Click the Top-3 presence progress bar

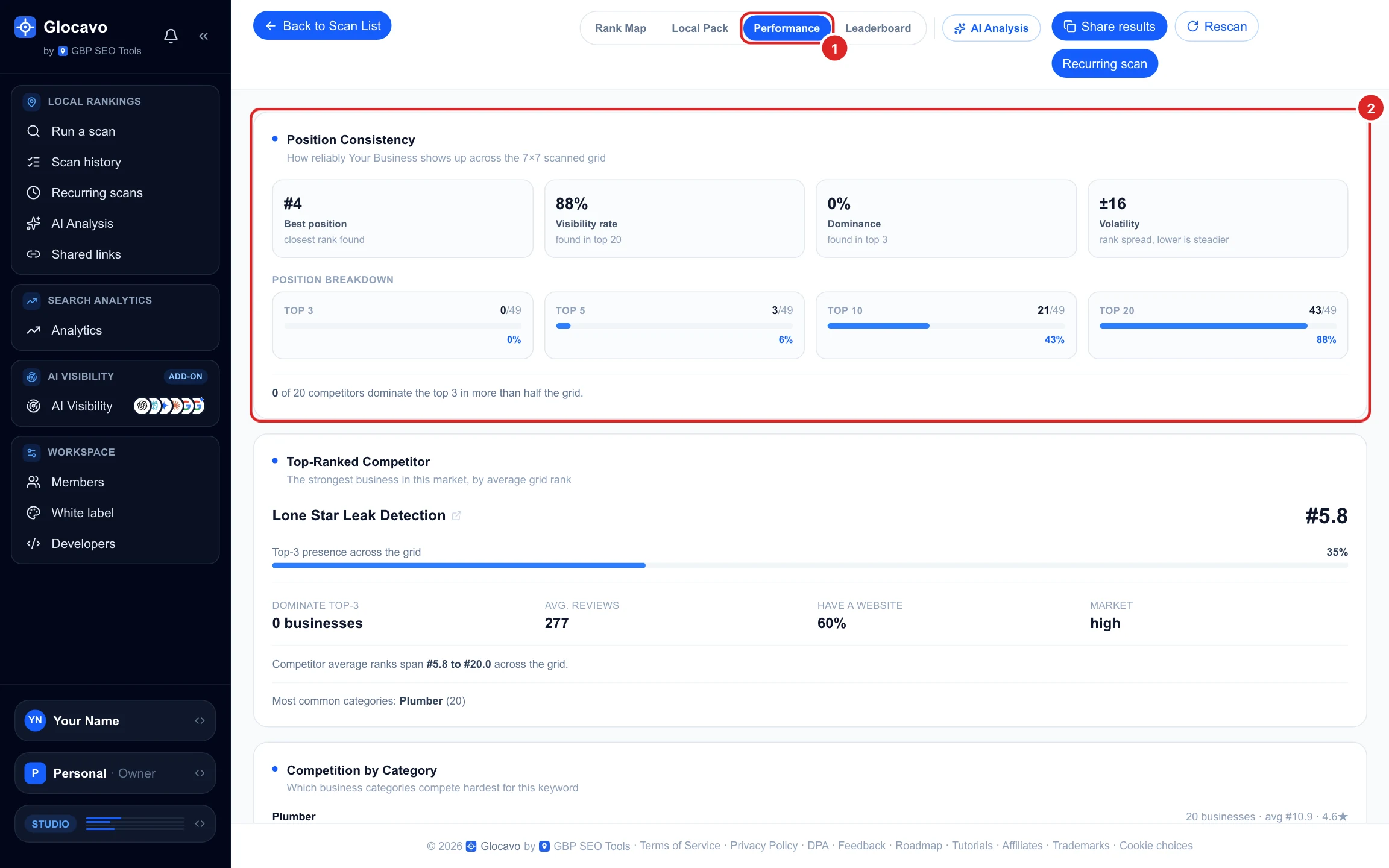click(x=810, y=565)
